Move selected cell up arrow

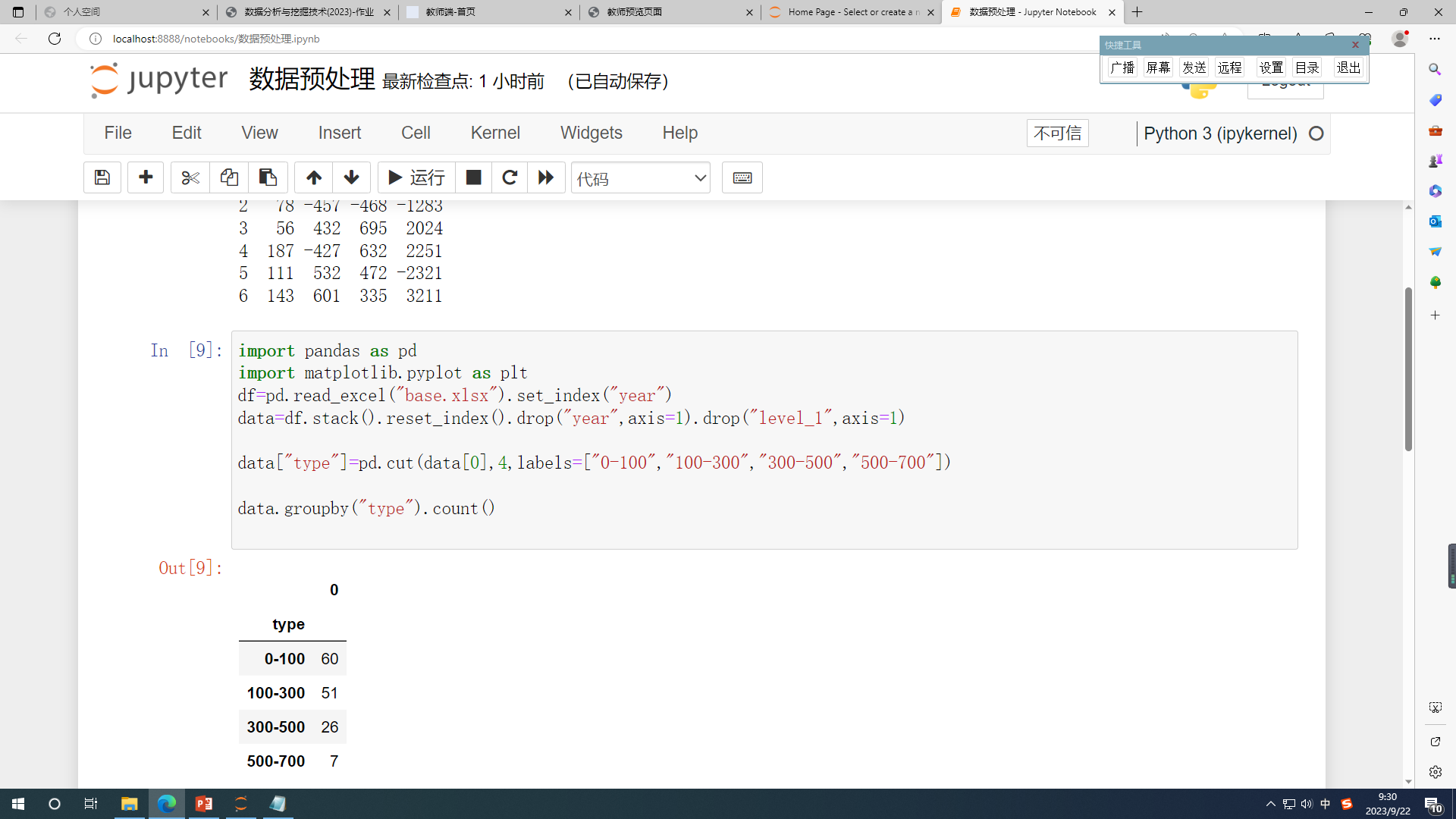[x=313, y=177]
